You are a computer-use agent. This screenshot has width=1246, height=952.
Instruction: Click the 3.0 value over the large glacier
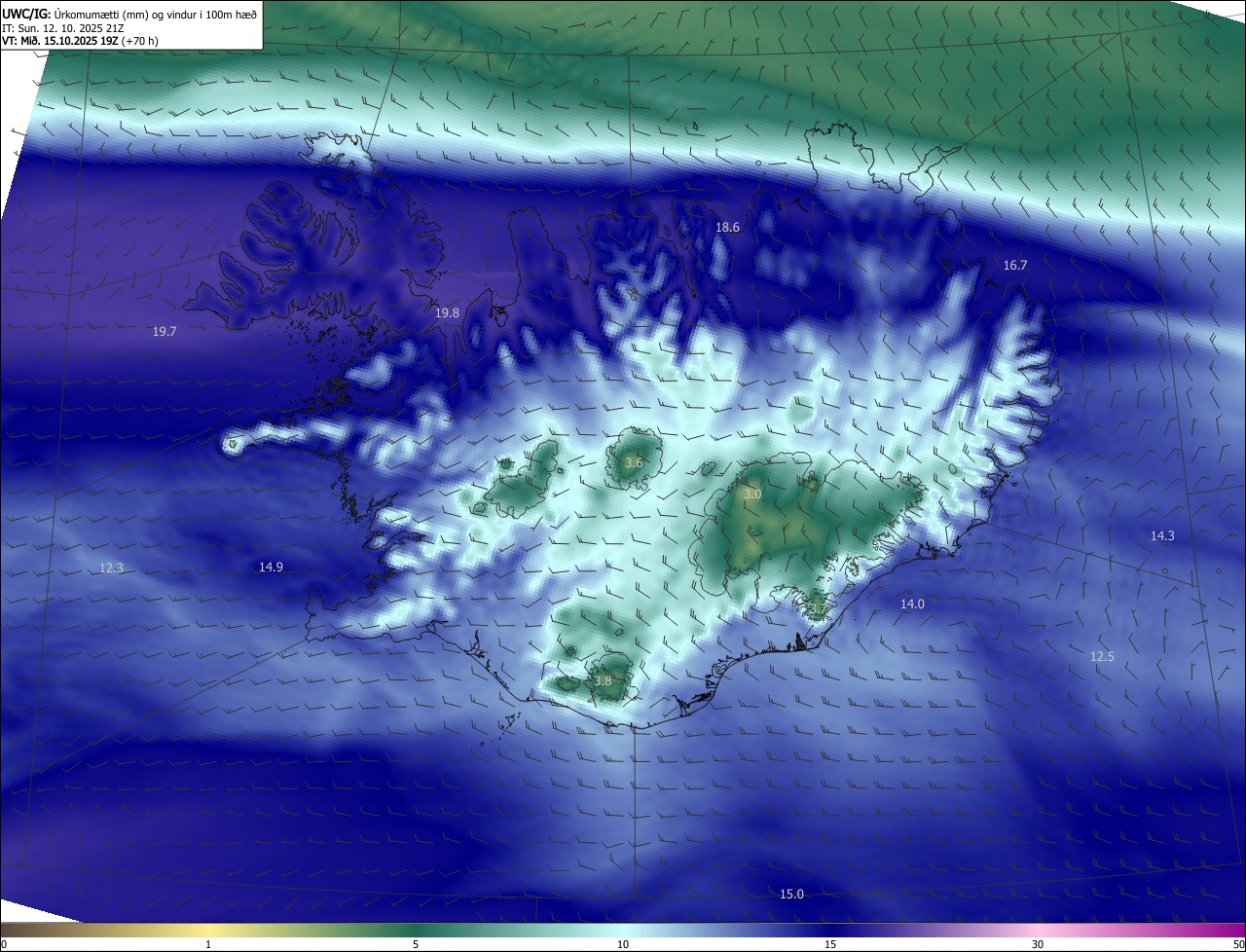(x=752, y=494)
